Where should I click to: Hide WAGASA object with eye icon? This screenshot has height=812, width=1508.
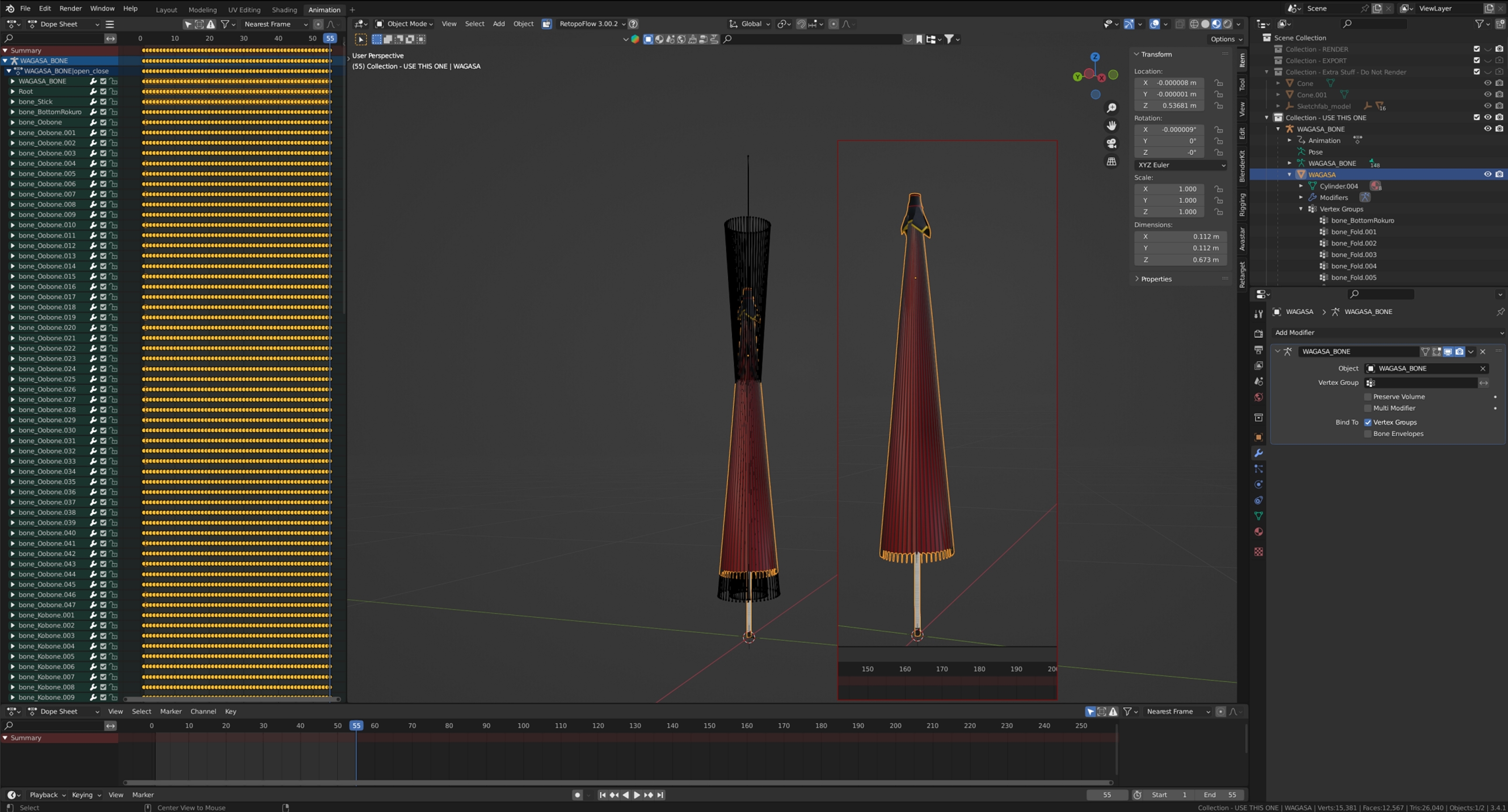(x=1487, y=174)
